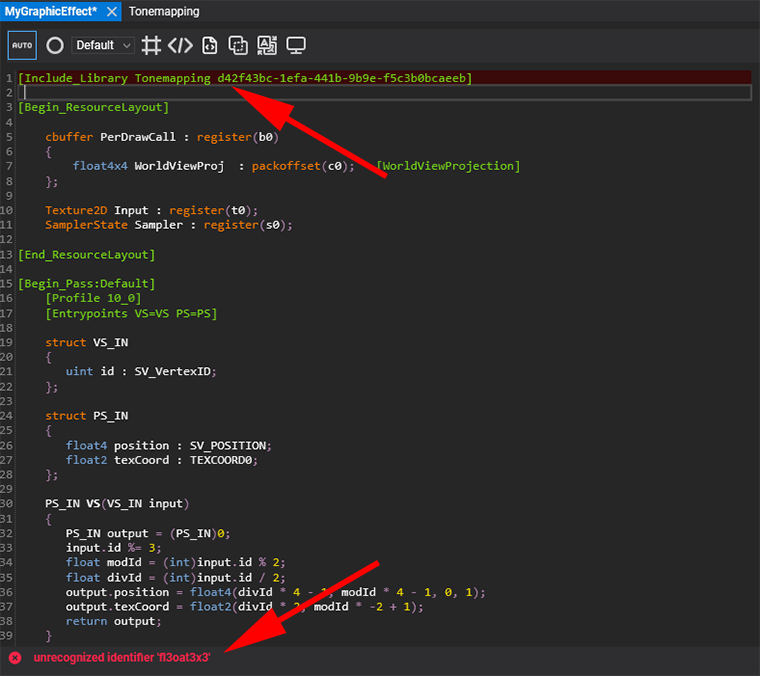Place cursor on empty line 2
The height and width of the screenshot is (676, 760).
(300, 92)
